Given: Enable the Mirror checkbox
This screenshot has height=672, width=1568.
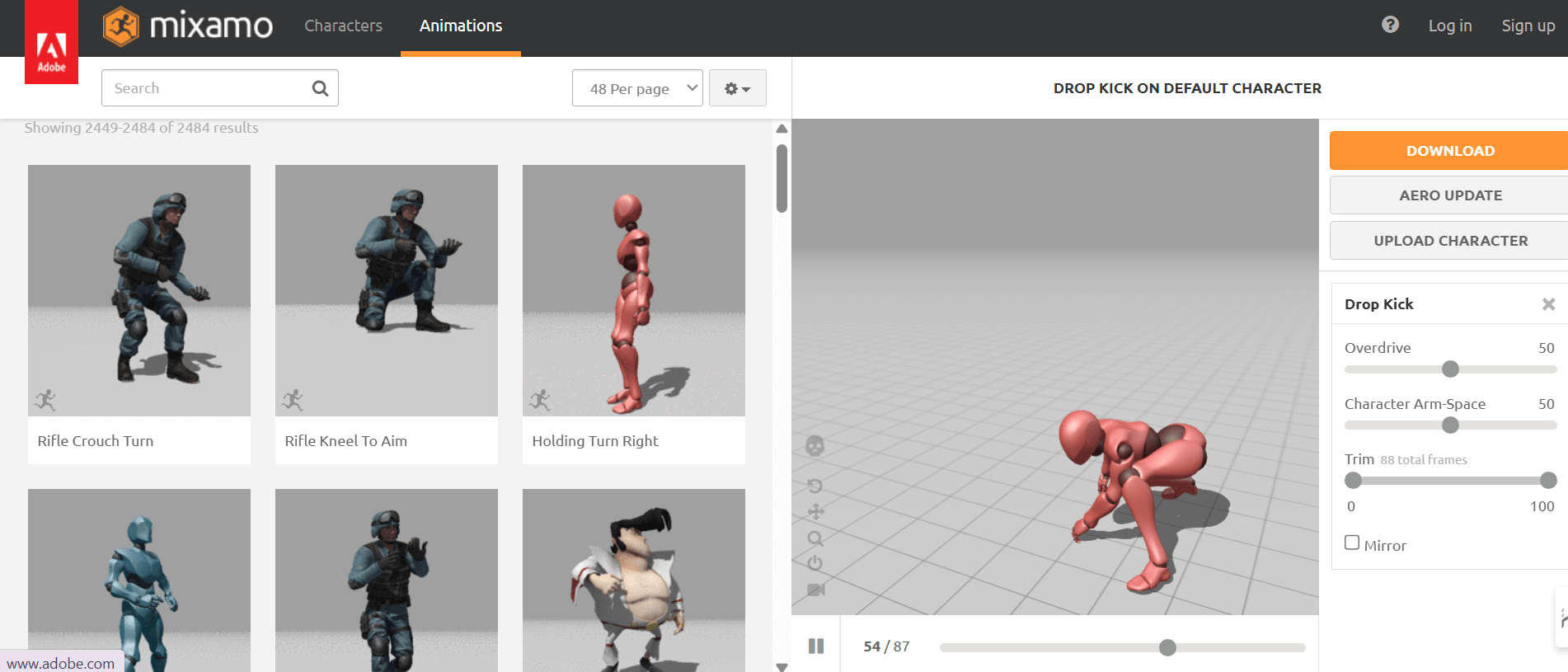Looking at the screenshot, I should [1352, 543].
